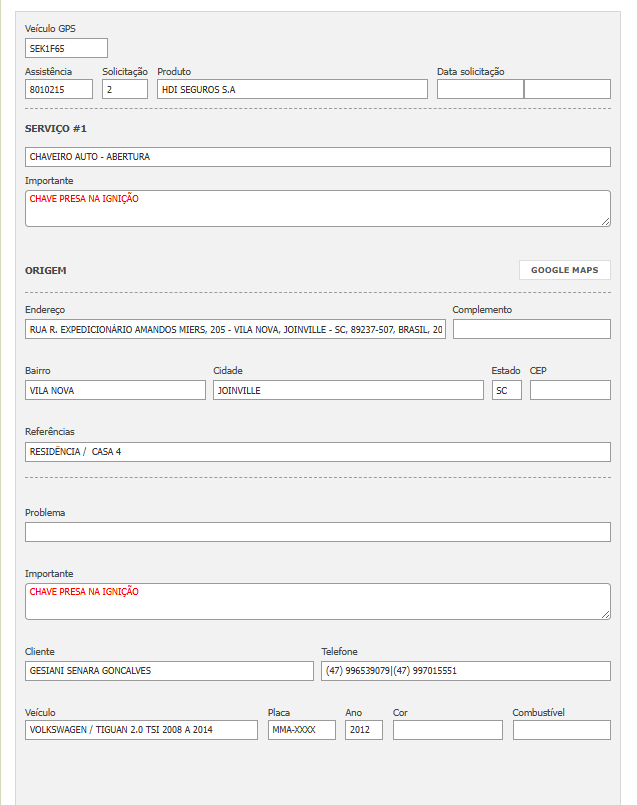Viewport: 637px width, 805px height.
Task: Focus the Telefone field
Action: 465,670
